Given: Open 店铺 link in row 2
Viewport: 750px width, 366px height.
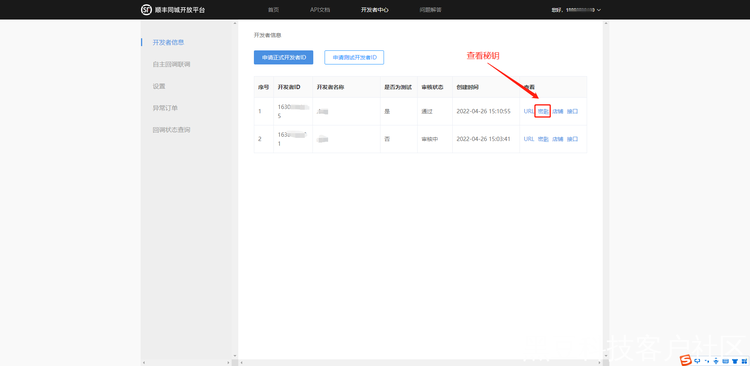Looking at the screenshot, I should pyautogui.click(x=558, y=139).
